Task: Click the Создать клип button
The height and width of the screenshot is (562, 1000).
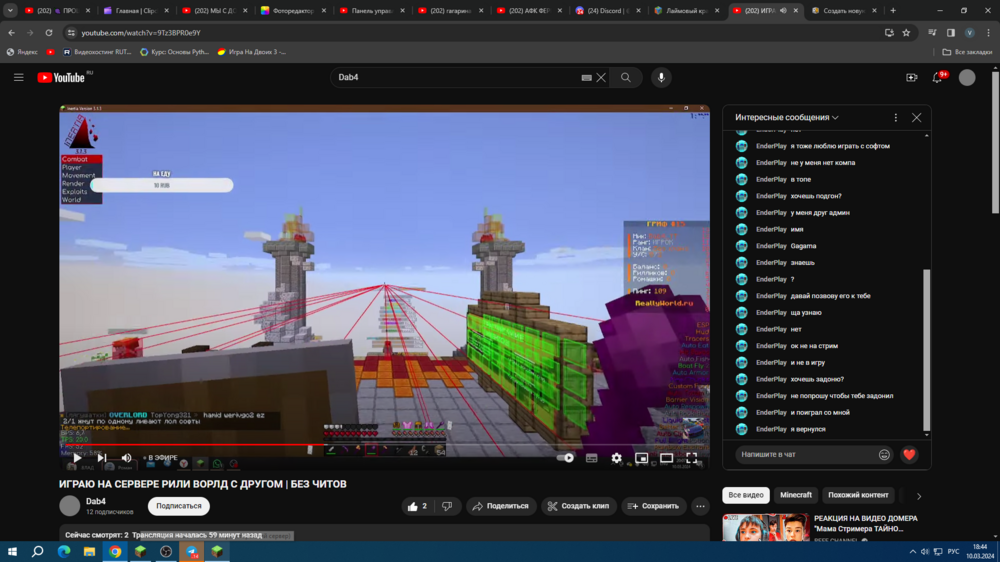Action: pyautogui.click(x=578, y=507)
